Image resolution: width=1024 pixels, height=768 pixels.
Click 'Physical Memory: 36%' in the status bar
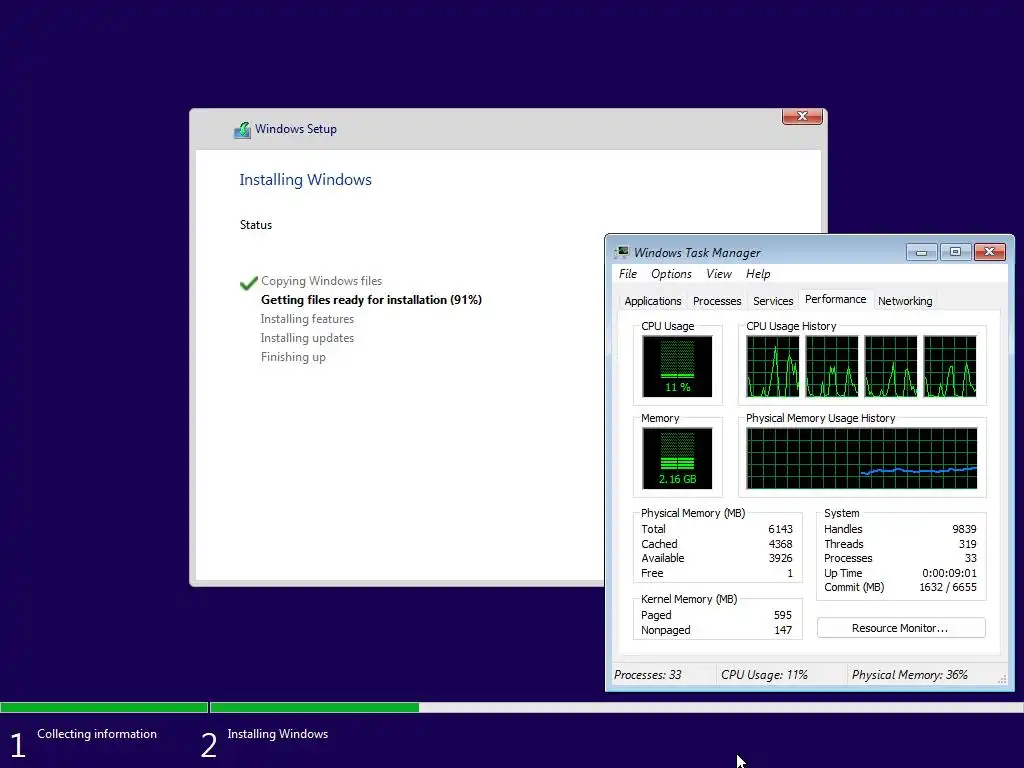coord(909,675)
